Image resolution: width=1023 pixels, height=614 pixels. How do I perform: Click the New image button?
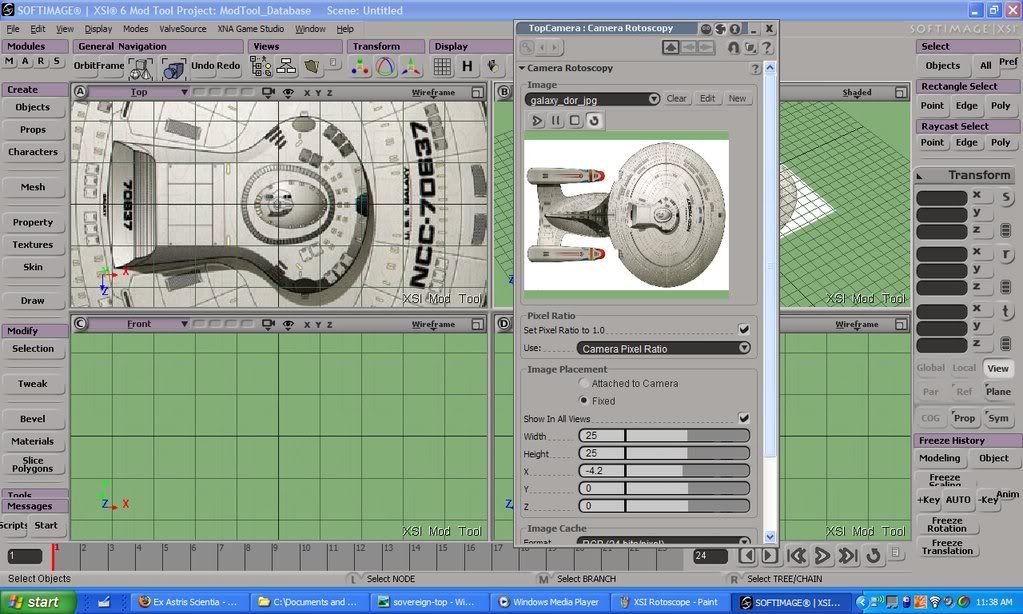pyautogui.click(x=737, y=99)
